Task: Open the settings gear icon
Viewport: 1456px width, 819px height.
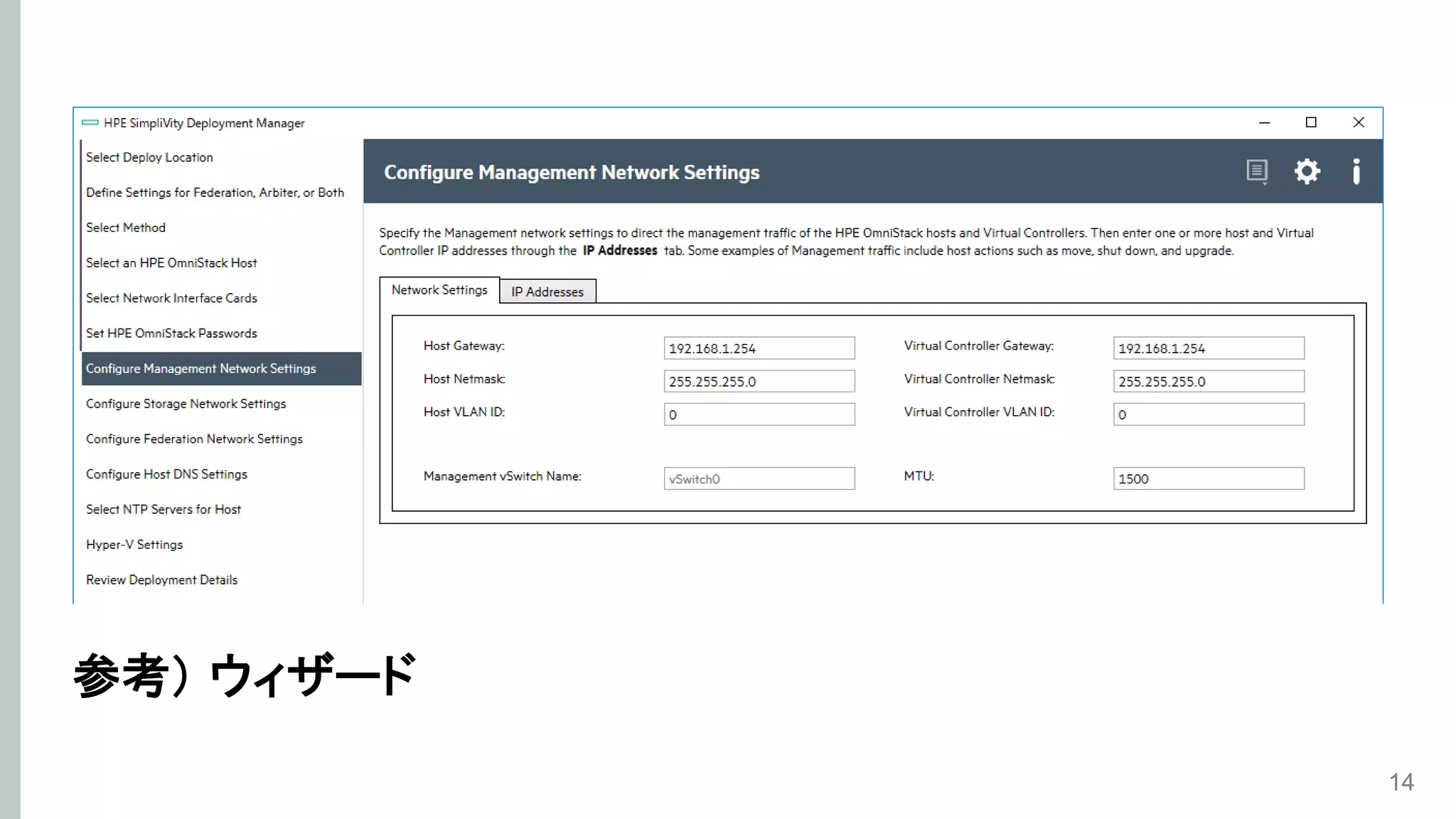Action: click(1307, 171)
